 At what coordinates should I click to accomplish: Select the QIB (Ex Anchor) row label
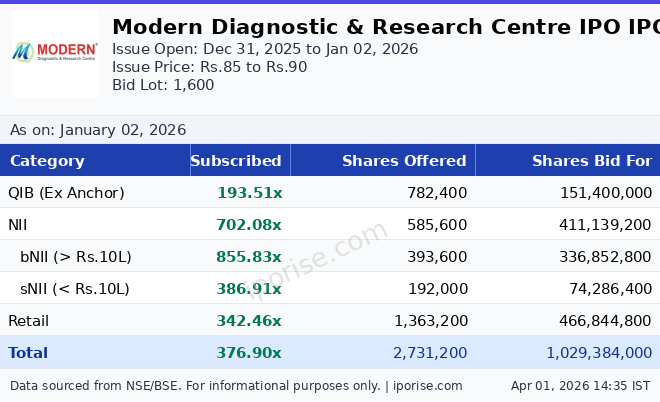(66, 193)
